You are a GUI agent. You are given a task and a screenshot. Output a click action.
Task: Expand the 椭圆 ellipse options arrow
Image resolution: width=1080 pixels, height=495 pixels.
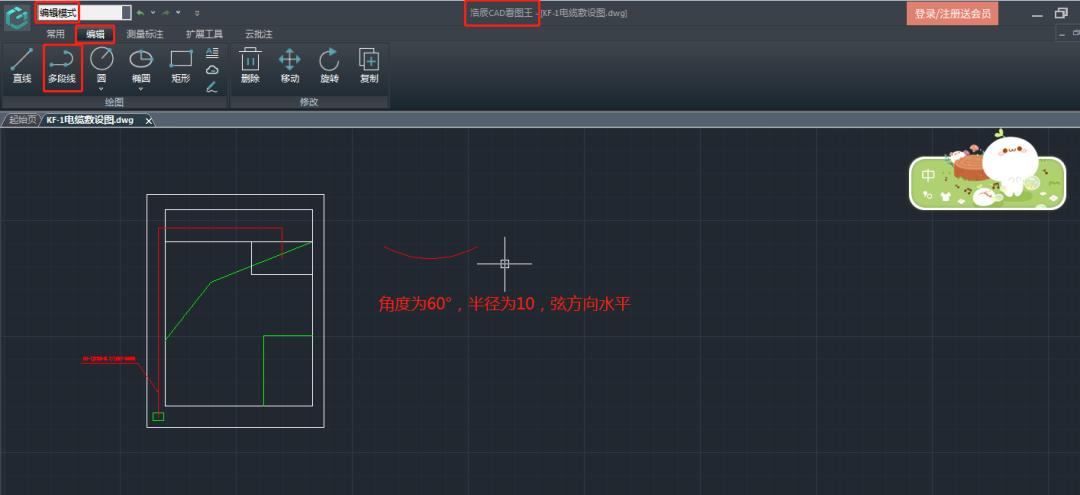coord(141,88)
